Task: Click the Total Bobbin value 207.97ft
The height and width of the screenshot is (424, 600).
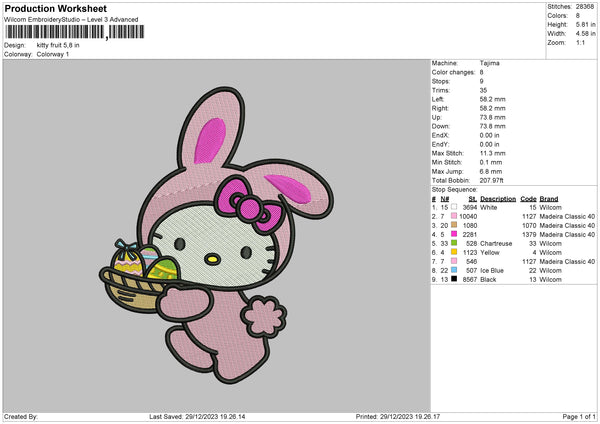Action: coord(491,180)
